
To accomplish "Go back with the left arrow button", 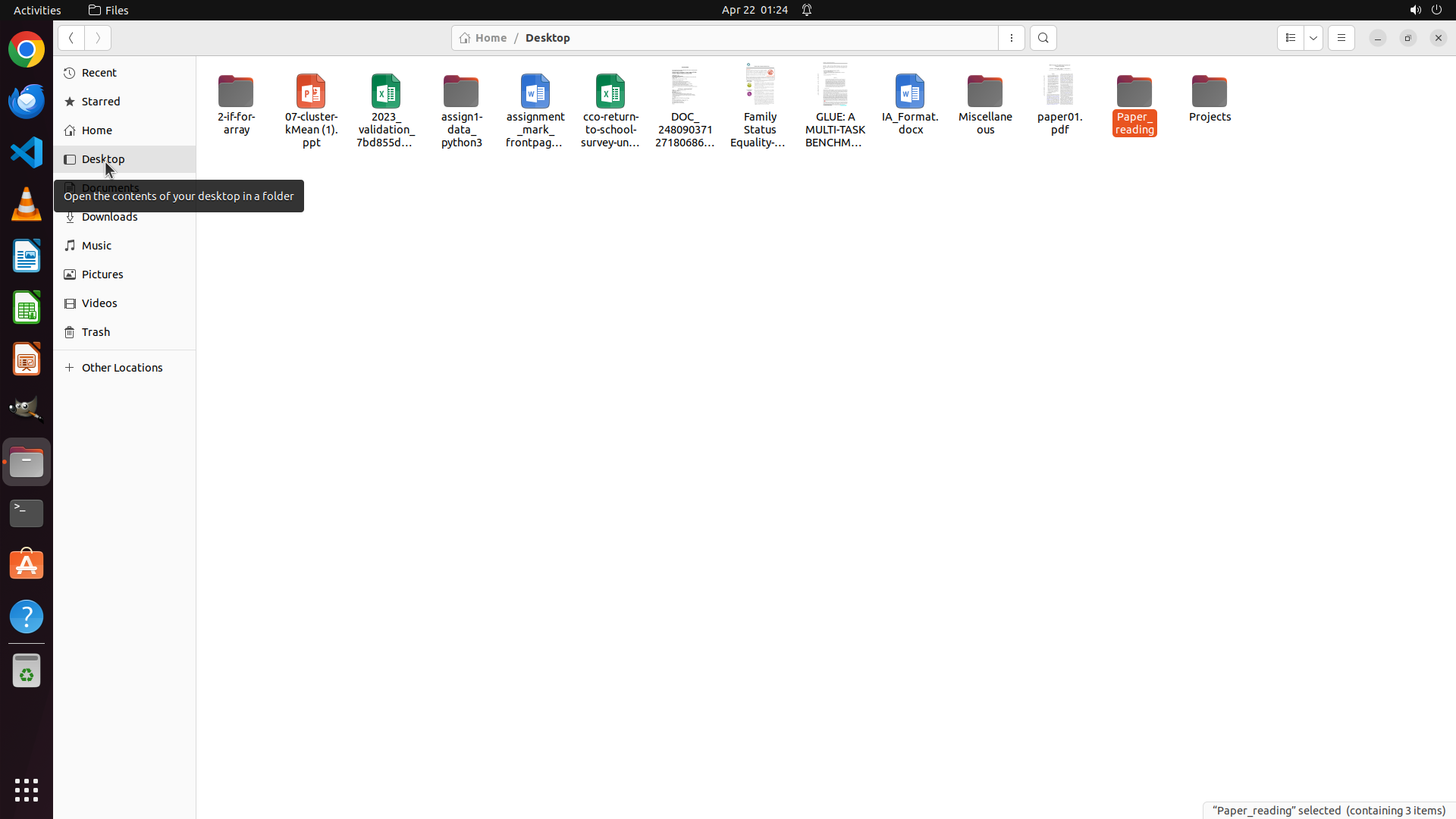I will pos(71,38).
